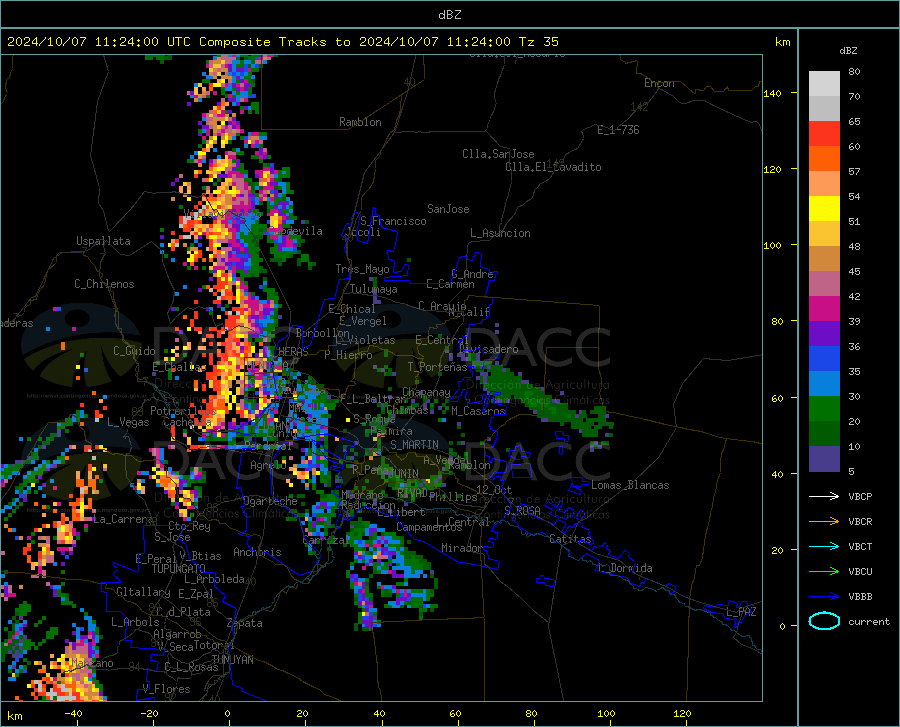
Task: Click the La_Carrera map label
Action: (123, 519)
